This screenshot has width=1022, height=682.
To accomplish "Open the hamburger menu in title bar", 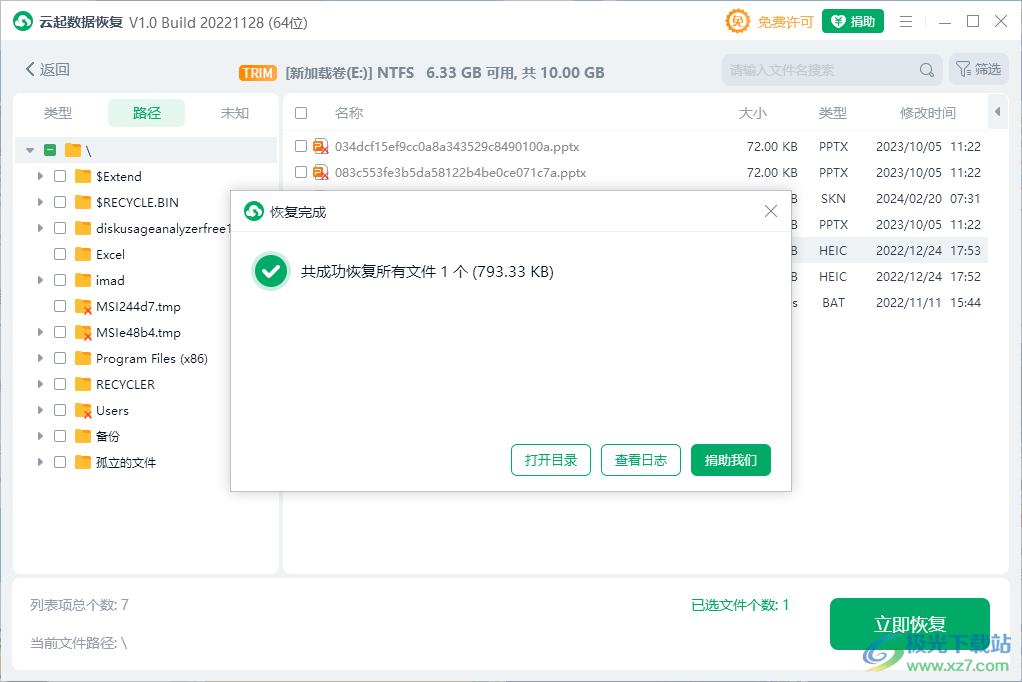I will (x=906, y=20).
